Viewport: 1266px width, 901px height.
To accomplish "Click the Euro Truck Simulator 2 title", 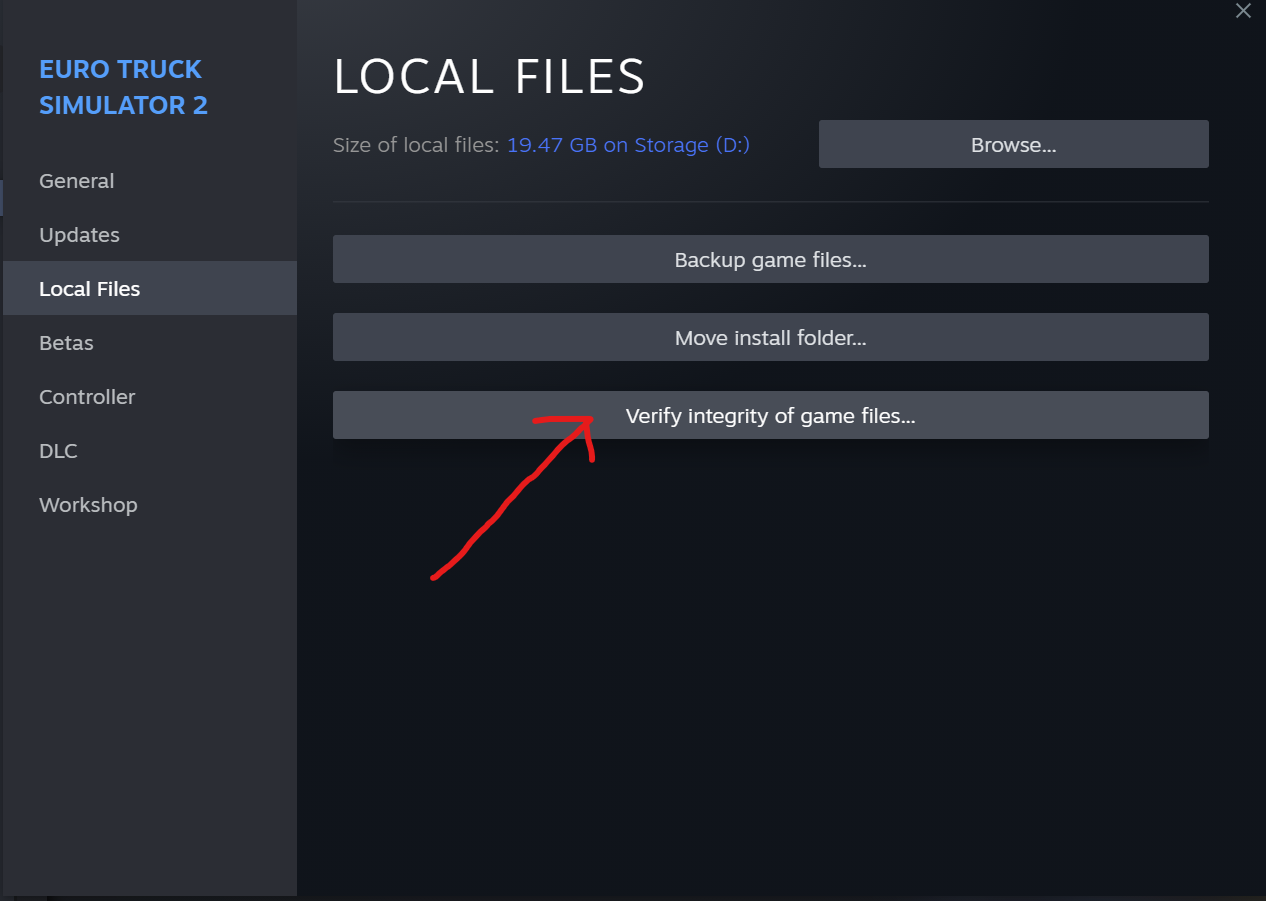I will (x=123, y=87).
